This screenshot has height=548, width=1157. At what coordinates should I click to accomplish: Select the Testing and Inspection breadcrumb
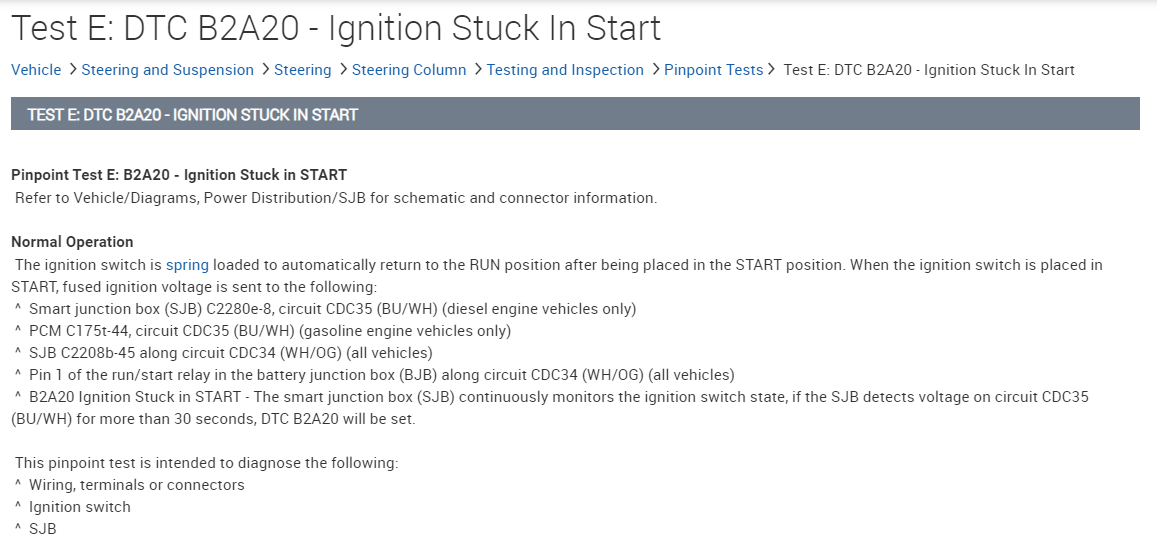[565, 70]
